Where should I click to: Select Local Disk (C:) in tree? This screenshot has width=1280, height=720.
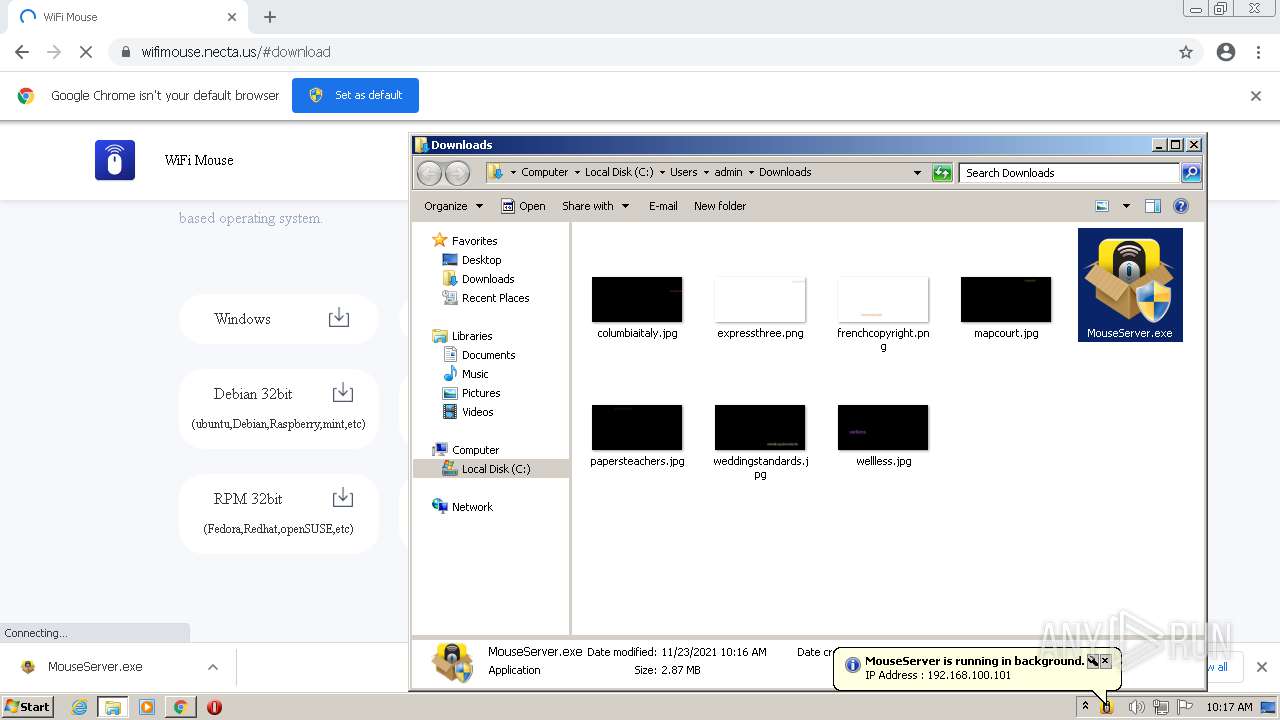(x=495, y=469)
